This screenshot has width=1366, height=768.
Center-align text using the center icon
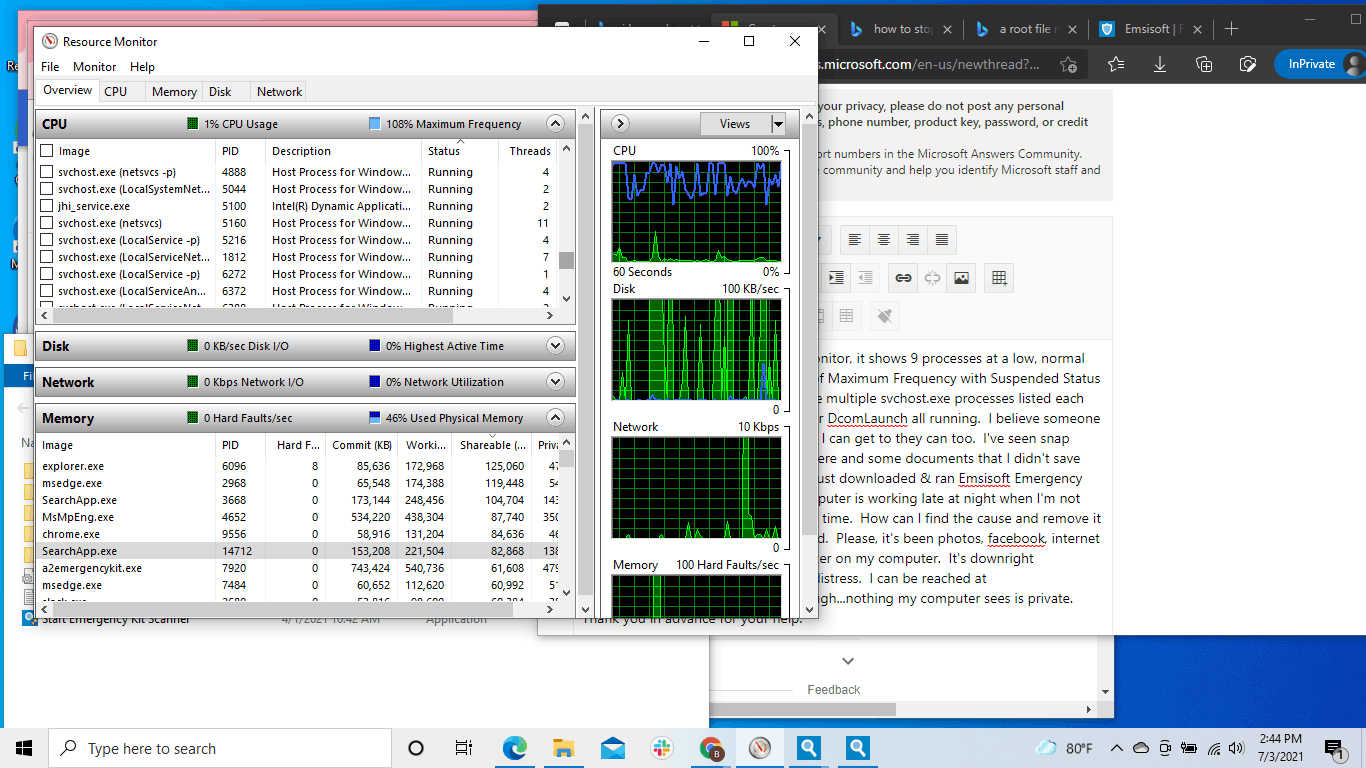click(883, 240)
